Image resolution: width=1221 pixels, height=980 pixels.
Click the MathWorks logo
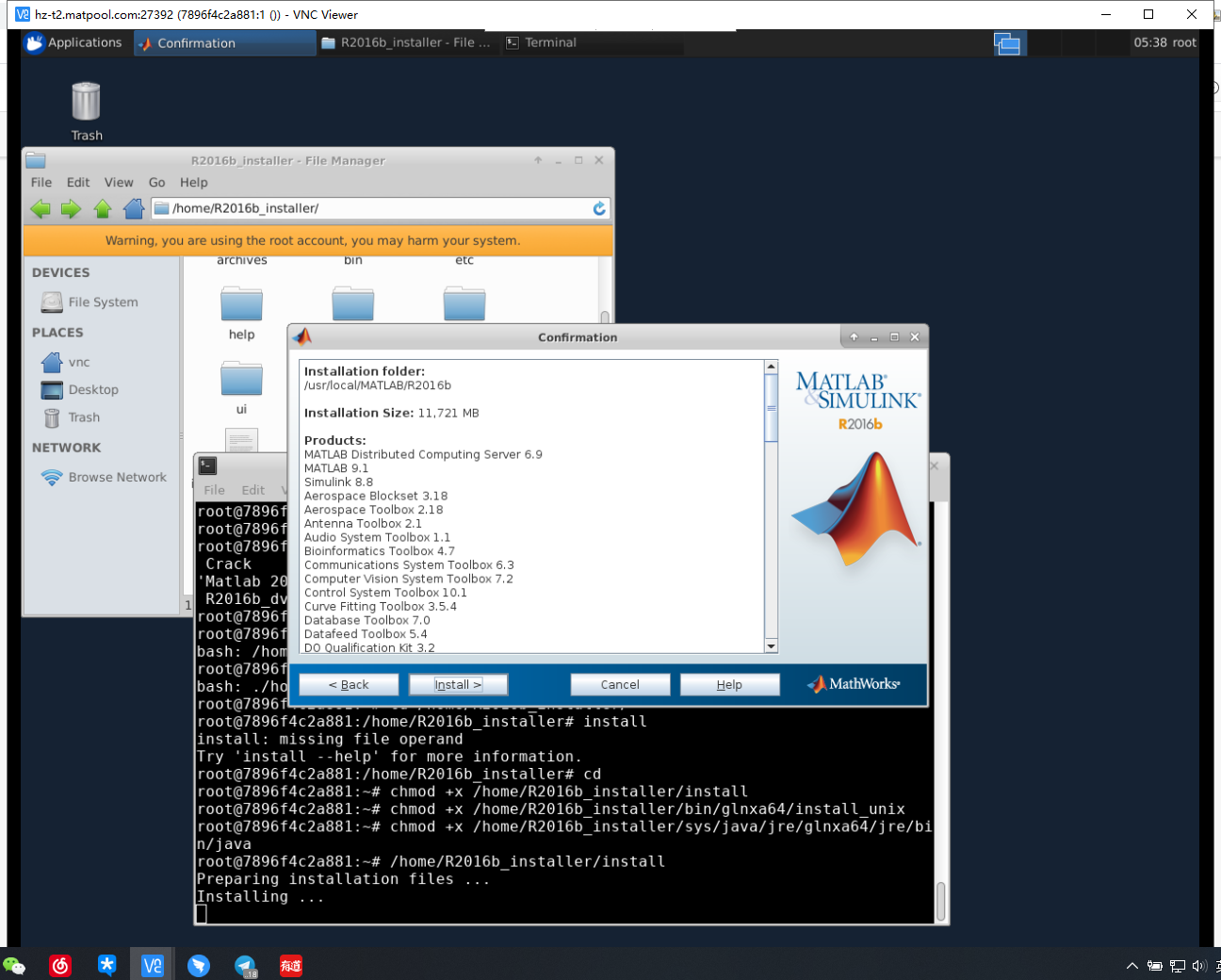pos(854,684)
